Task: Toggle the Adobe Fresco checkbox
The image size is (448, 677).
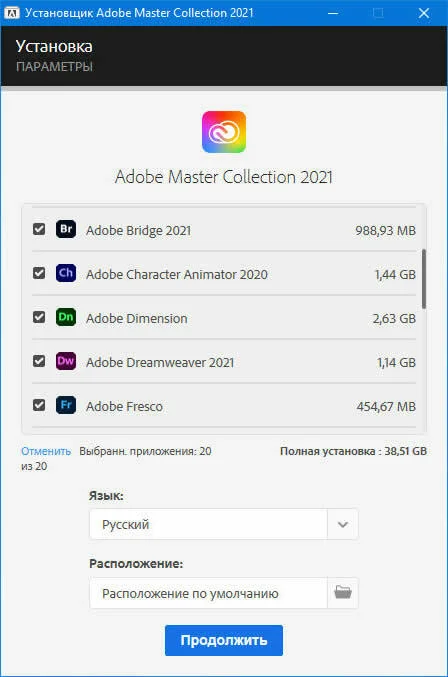Action: coord(39,405)
